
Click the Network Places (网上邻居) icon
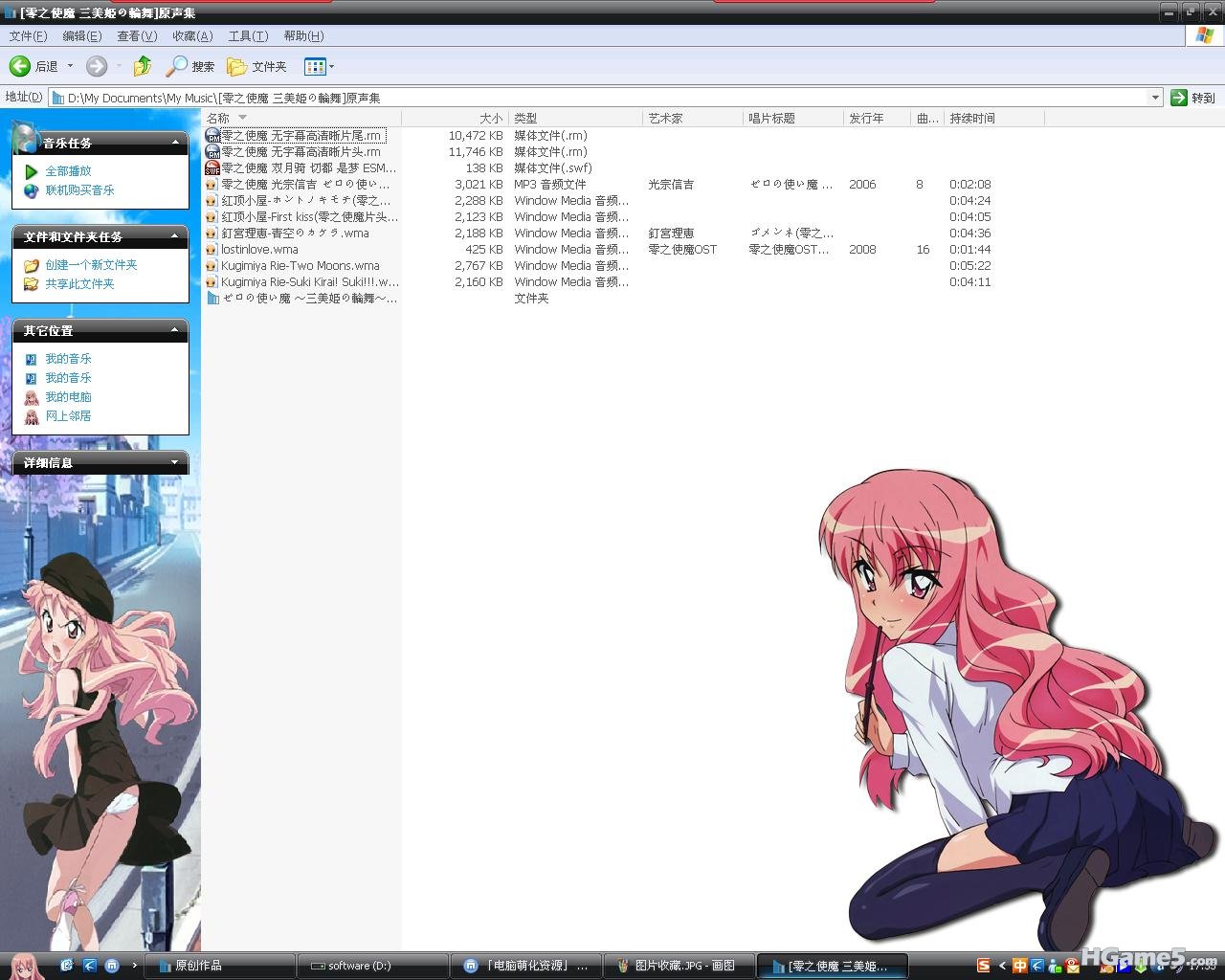pos(31,416)
